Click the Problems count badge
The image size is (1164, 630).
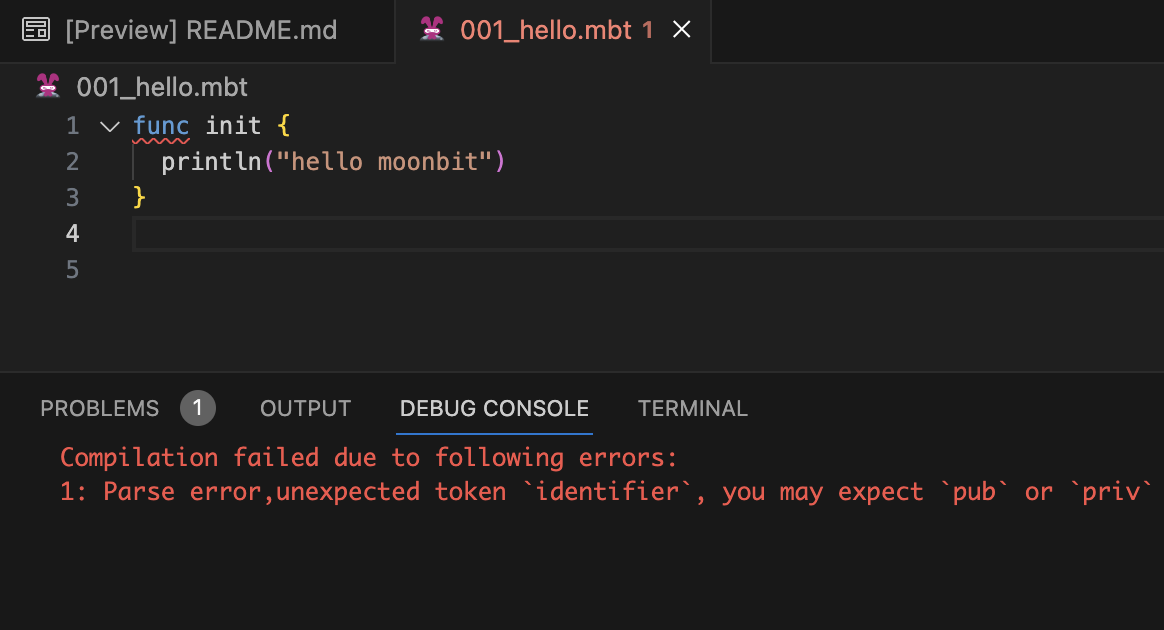(198, 408)
